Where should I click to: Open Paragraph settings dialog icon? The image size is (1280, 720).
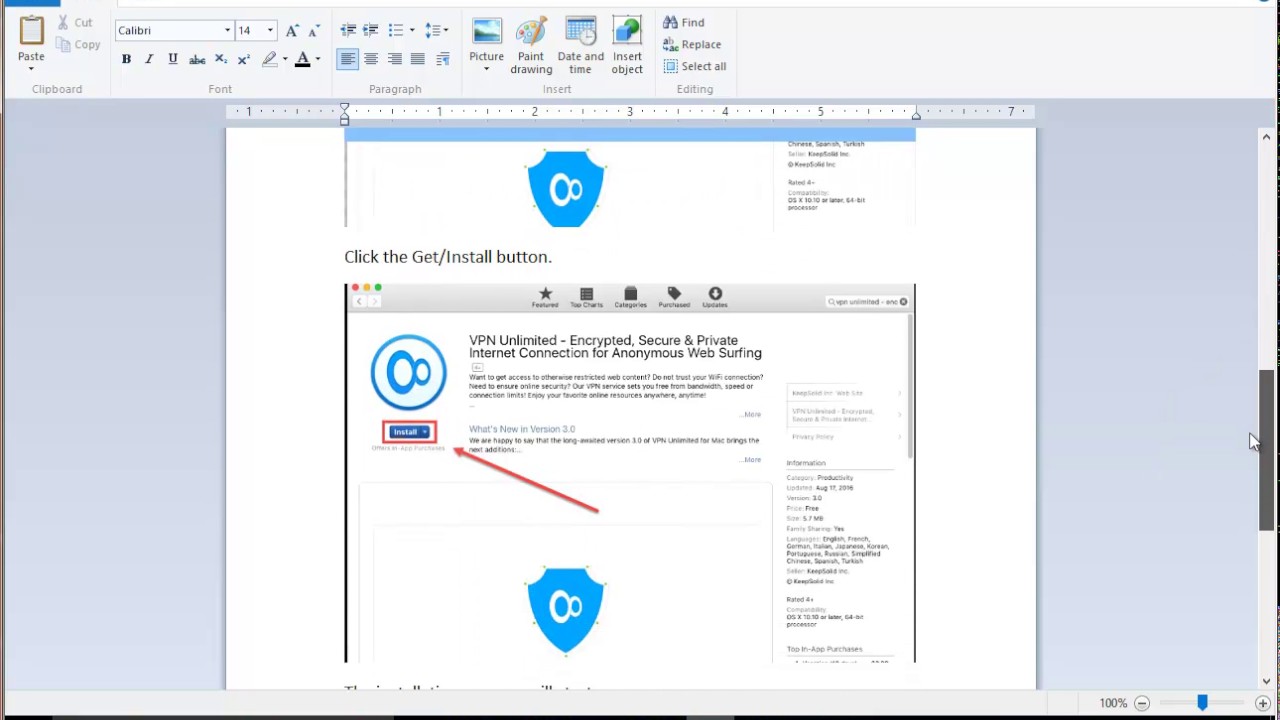(443, 60)
